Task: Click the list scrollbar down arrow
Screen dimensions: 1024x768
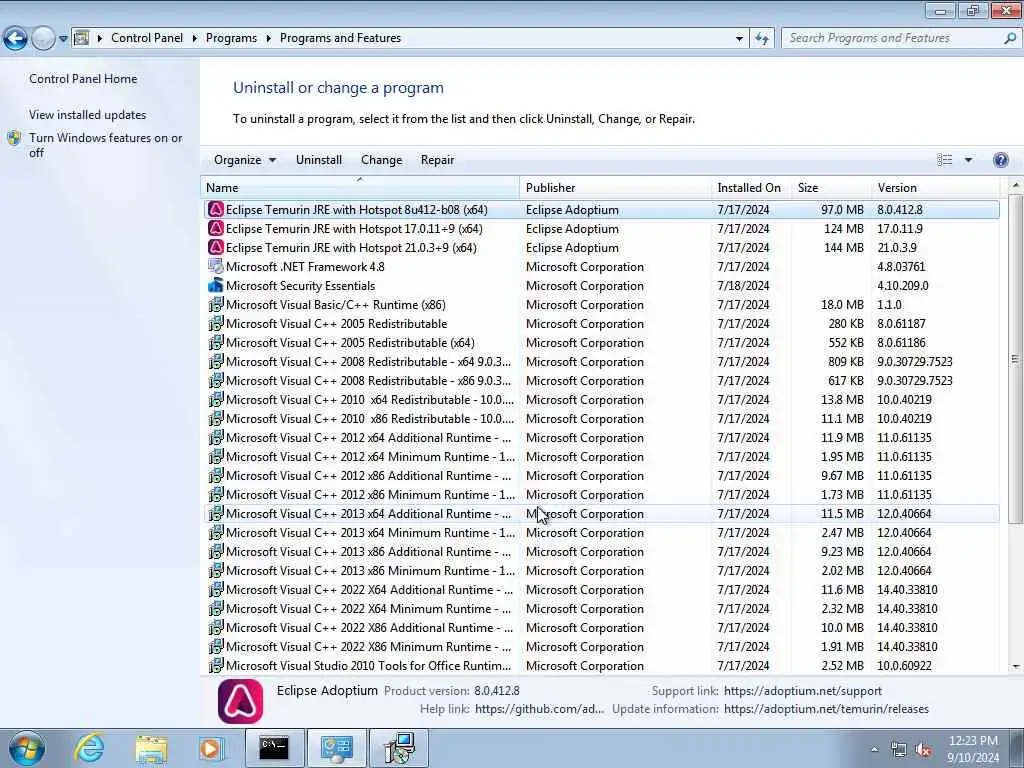Action: 1016,667
